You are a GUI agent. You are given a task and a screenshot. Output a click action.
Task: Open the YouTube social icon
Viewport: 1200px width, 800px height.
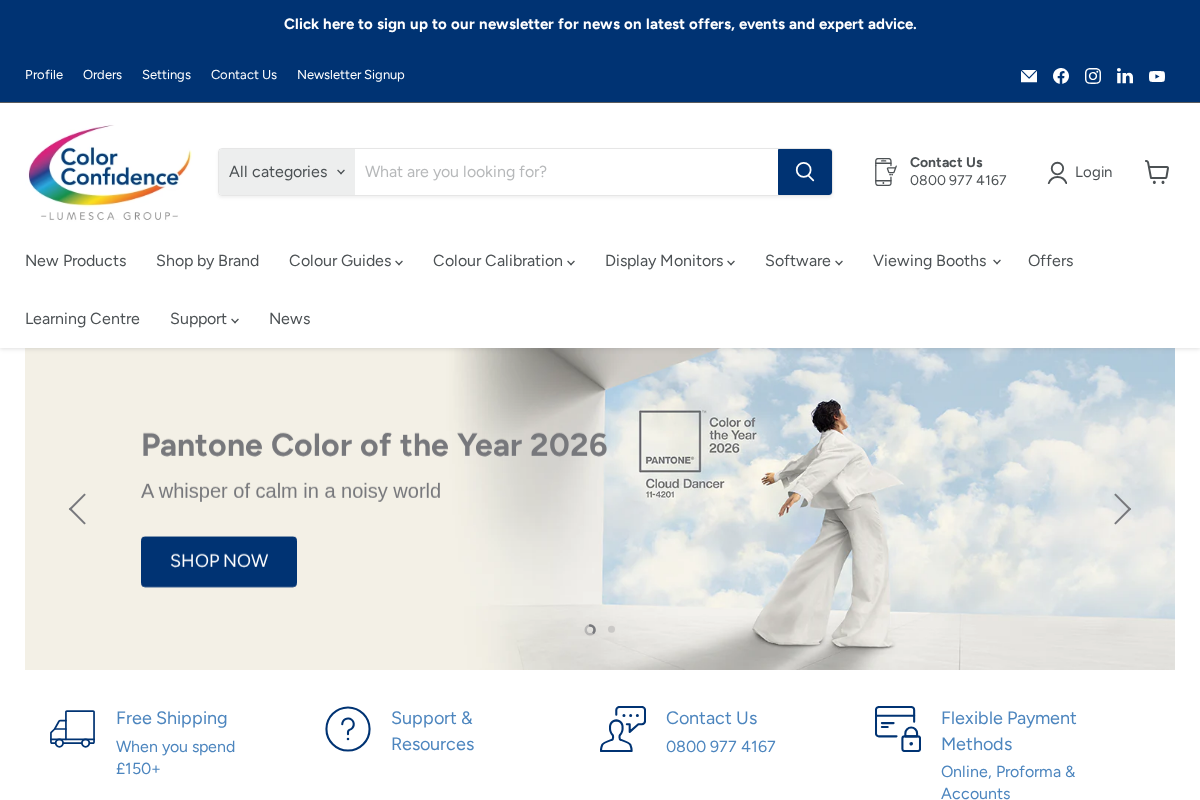1156,75
